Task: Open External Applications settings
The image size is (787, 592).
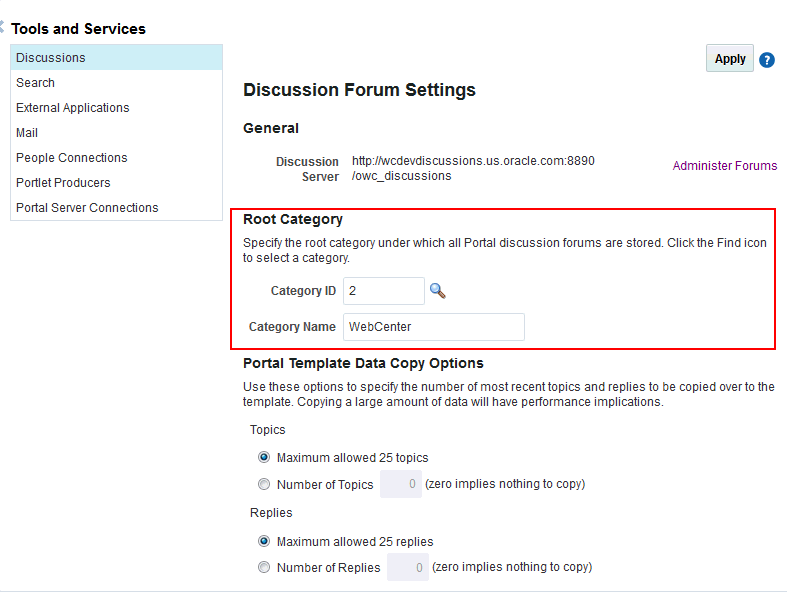Action: point(116,107)
